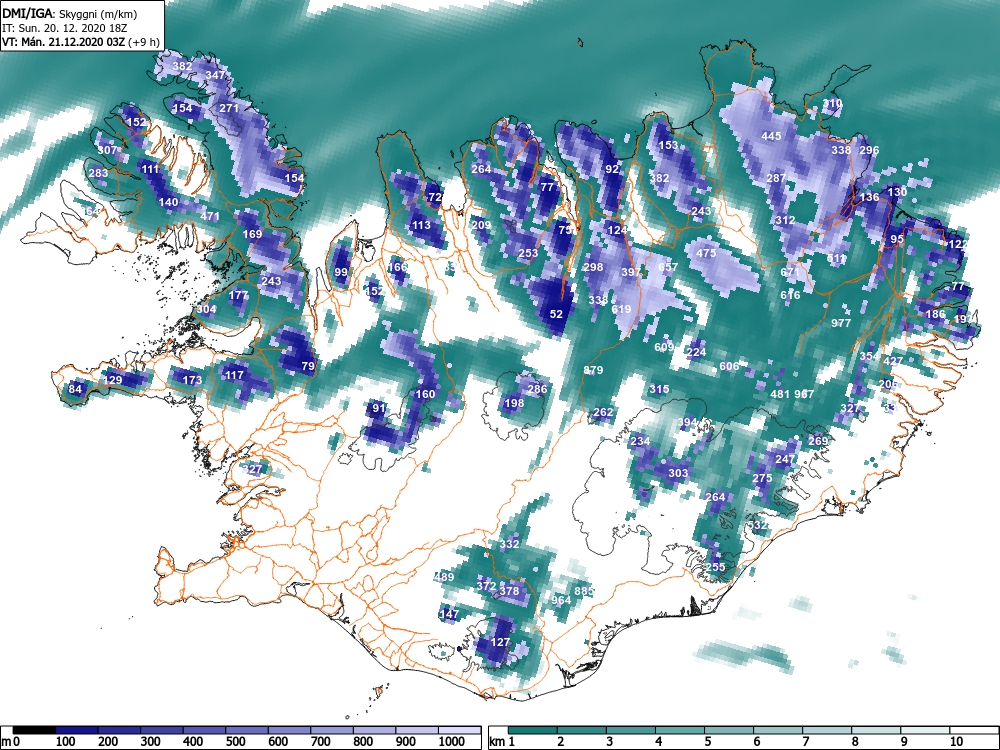Click the visibility value 95 on the map
Image resolution: width=1000 pixels, height=750 pixels.
click(897, 239)
